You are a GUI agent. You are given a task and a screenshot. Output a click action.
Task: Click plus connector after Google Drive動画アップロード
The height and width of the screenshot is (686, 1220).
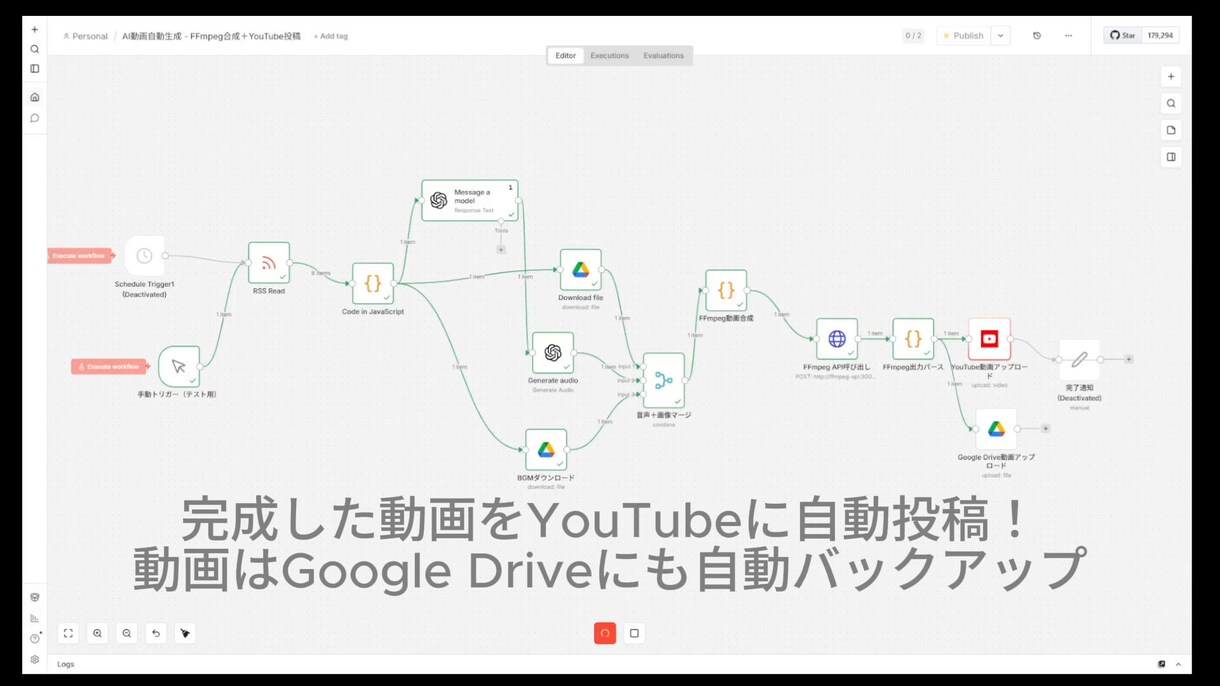(1045, 428)
